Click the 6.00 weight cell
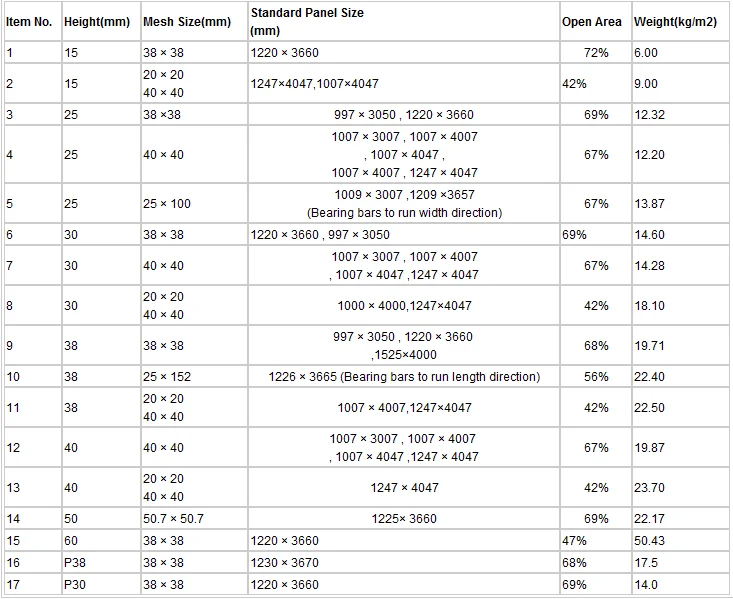Image resolution: width=733 pixels, height=599 pixels. [x=646, y=52]
